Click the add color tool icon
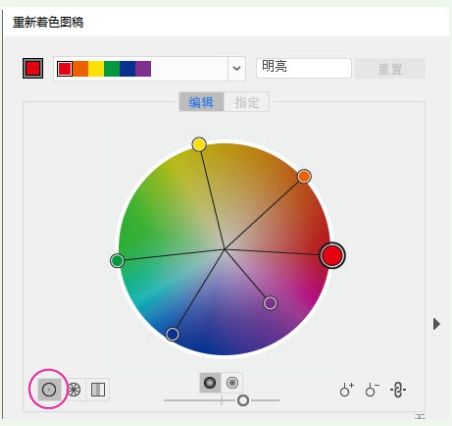Image resolution: width=452 pixels, height=426 pixels. pos(346,390)
